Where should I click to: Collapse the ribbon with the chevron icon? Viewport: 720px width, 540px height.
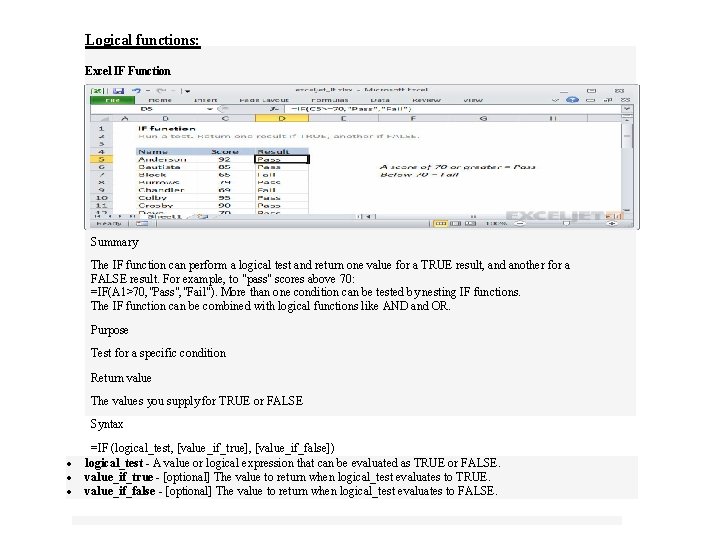(555, 100)
